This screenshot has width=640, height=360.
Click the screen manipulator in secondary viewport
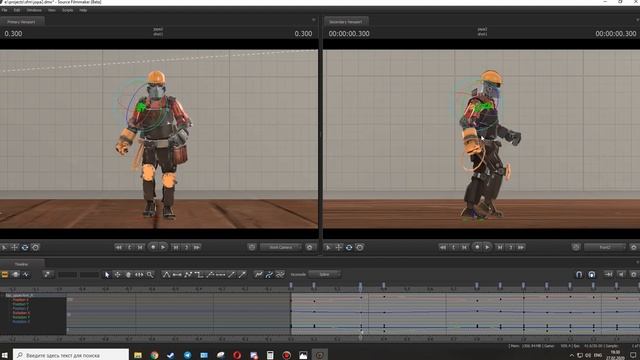click(x=360, y=247)
